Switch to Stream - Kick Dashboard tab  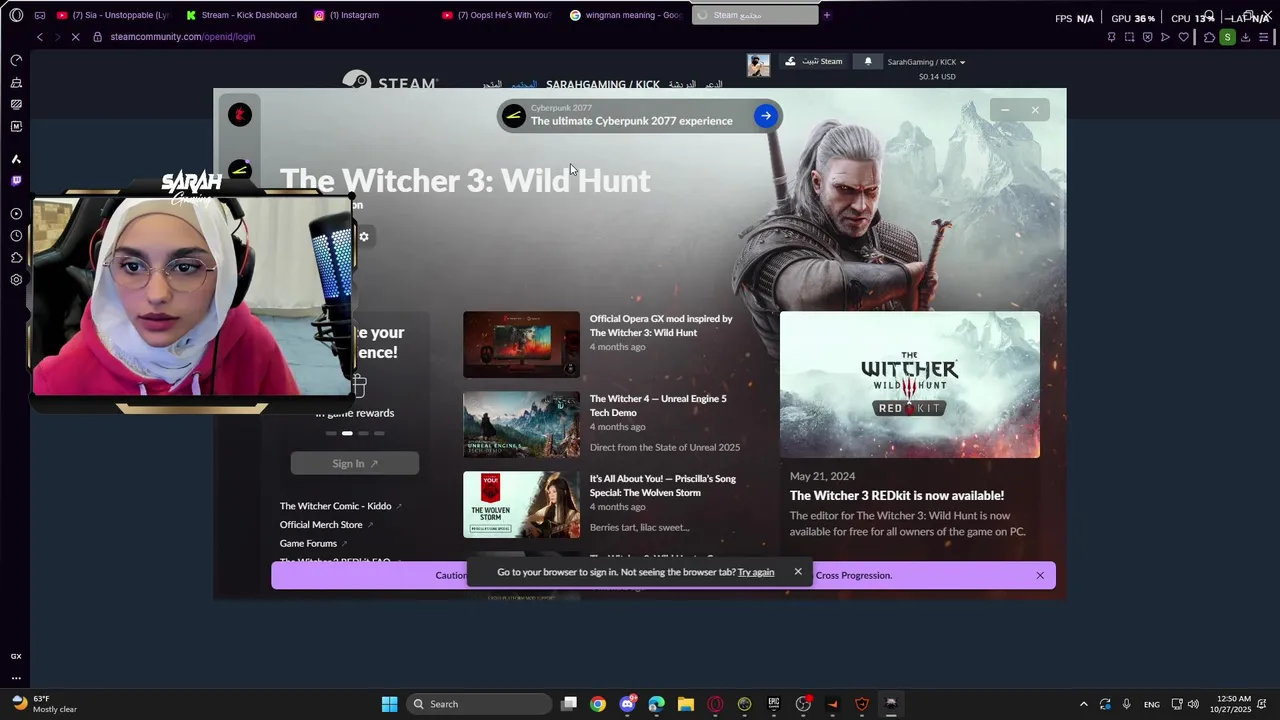tap(243, 15)
